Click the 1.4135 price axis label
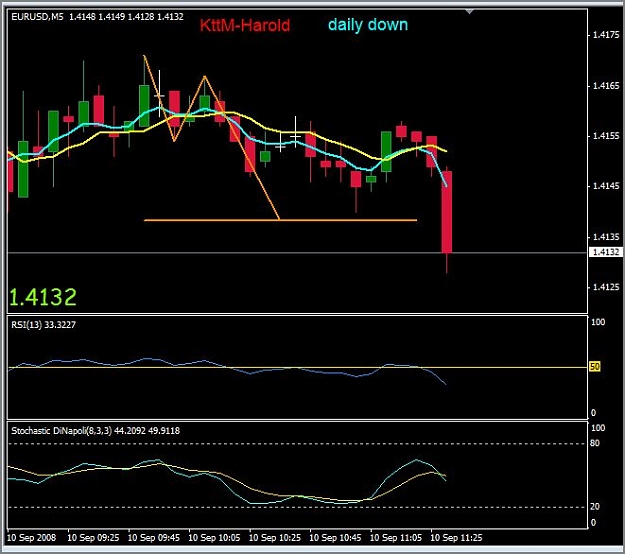Viewport: 625px width, 554px height. 606,237
